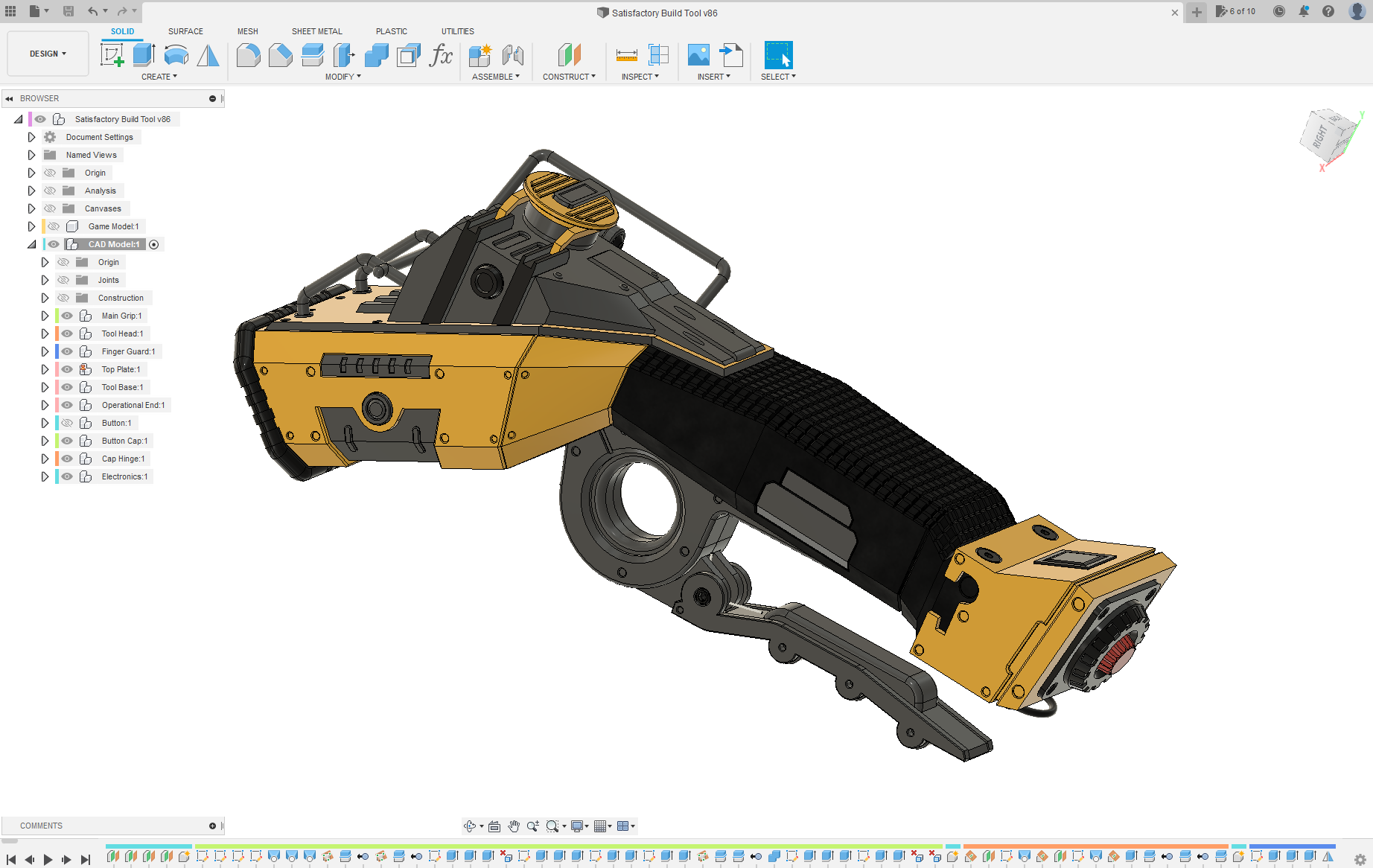The height and width of the screenshot is (868, 1373).
Task: Switch to the SHEET METAL tab
Action: click(316, 31)
